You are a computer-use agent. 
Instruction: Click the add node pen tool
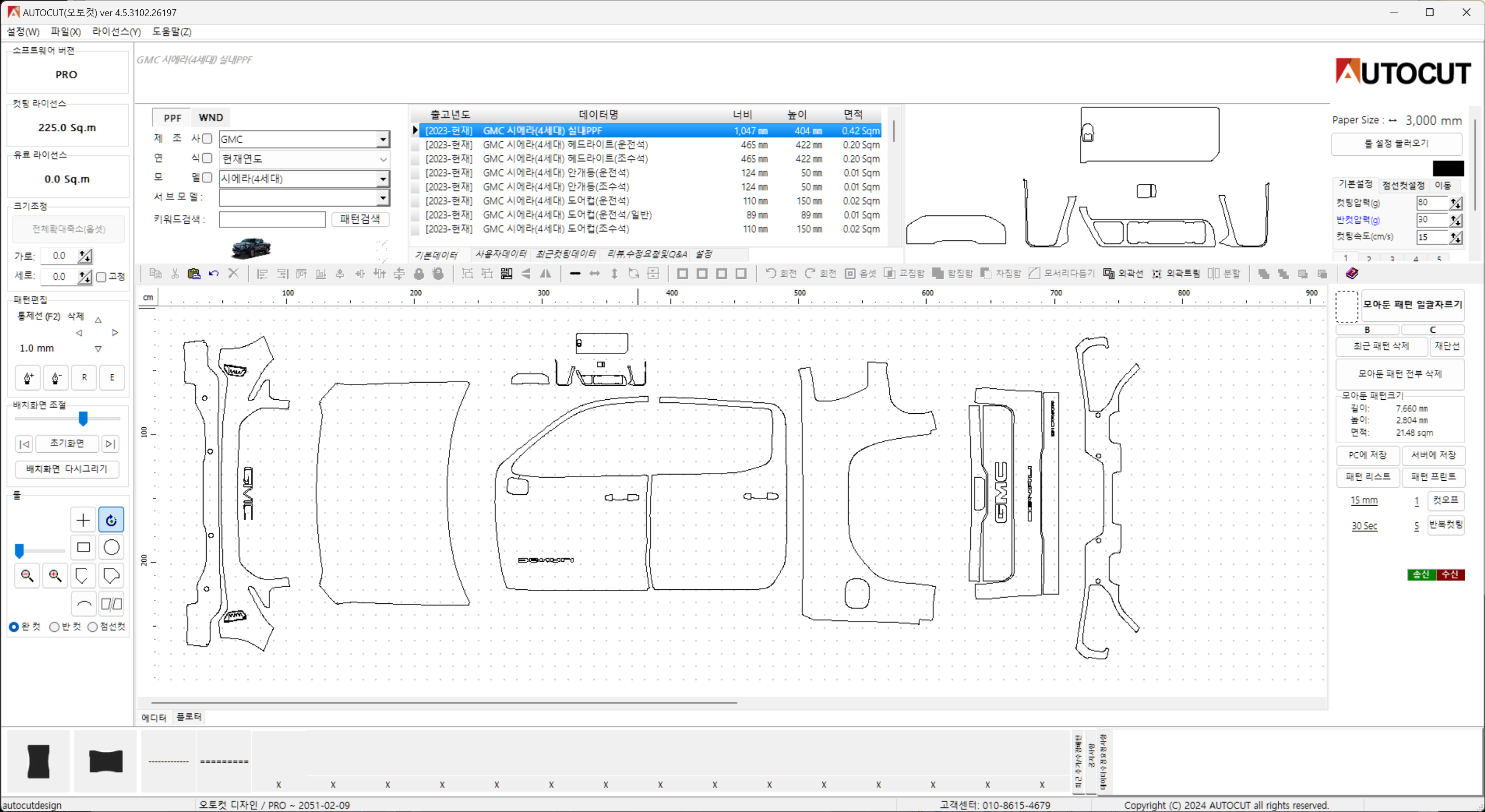tap(28, 377)
